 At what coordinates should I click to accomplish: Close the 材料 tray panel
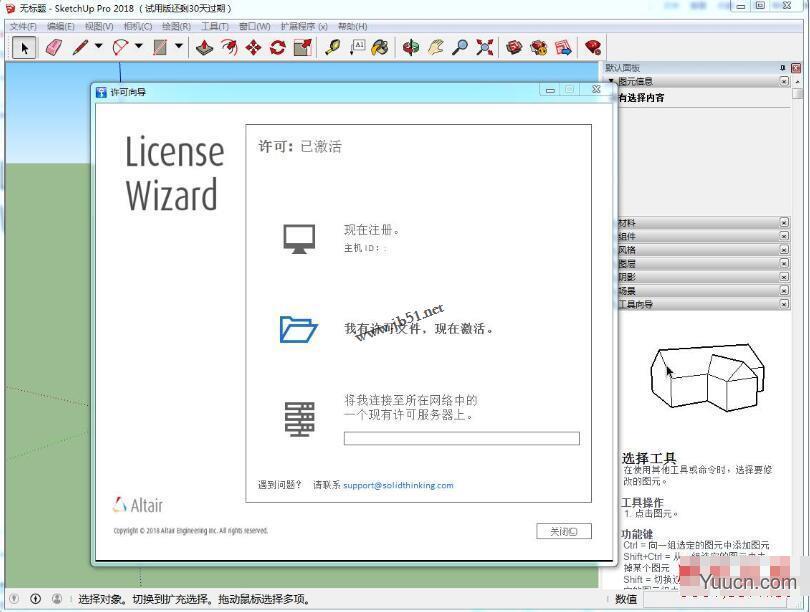click(784, 223)
